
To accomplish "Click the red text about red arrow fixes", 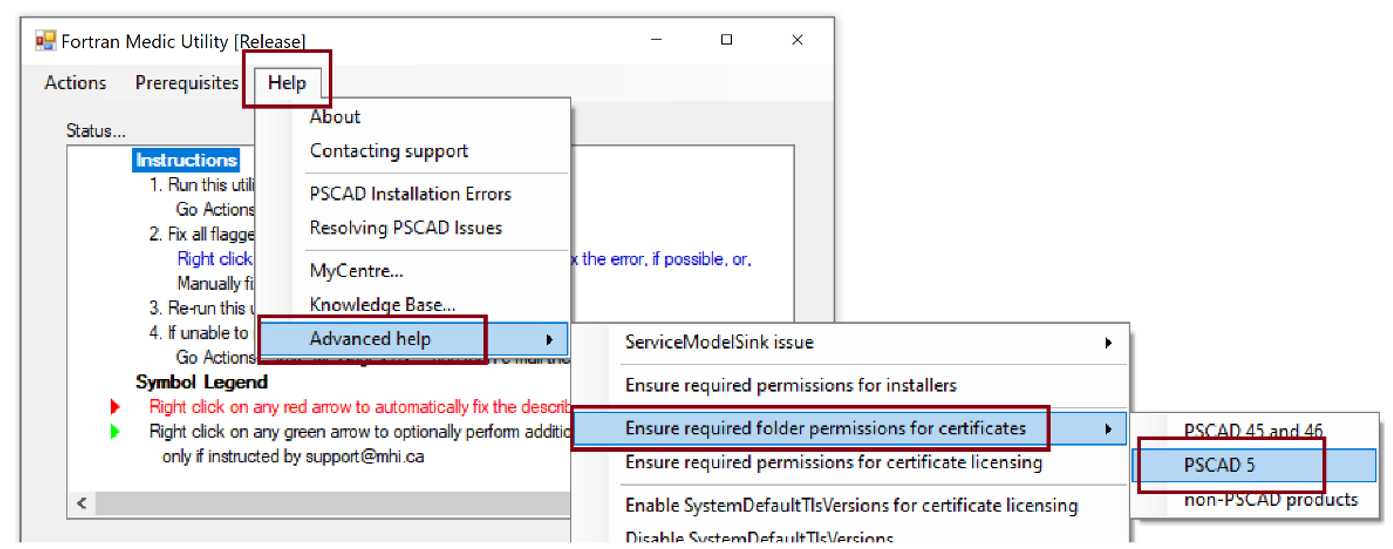I will pos(361,407).
